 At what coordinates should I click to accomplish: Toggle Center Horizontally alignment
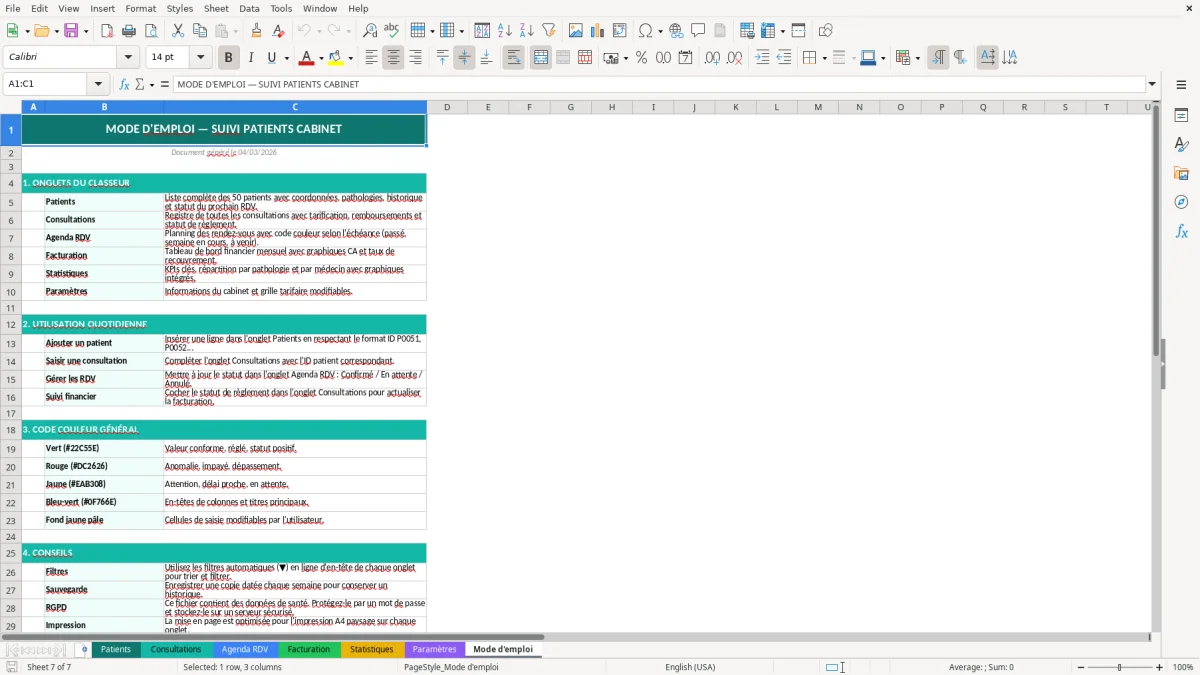click(393, 58)
